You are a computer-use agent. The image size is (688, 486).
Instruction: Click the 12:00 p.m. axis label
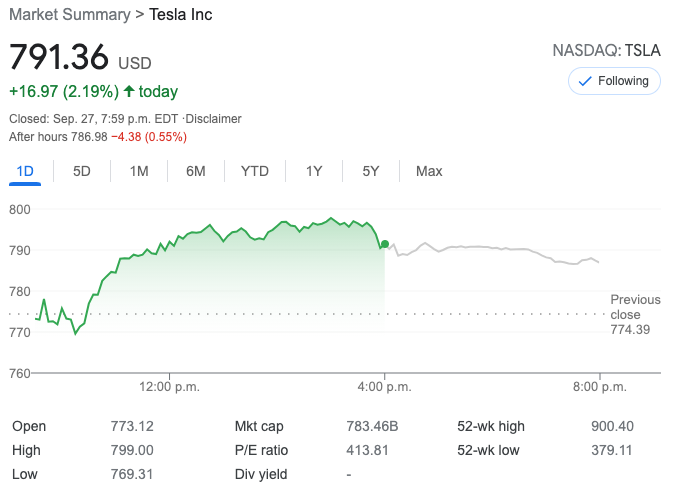pyautogui.click(x=169, y=387)
